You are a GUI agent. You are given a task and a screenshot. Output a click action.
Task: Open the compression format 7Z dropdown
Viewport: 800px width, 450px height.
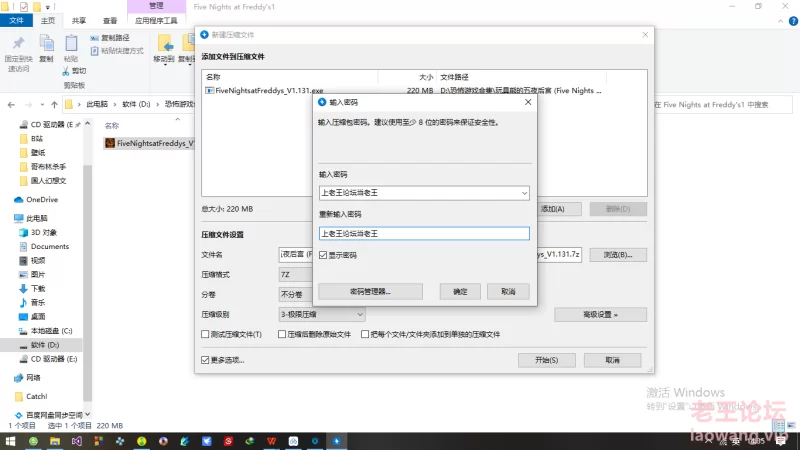click(296, 274)
